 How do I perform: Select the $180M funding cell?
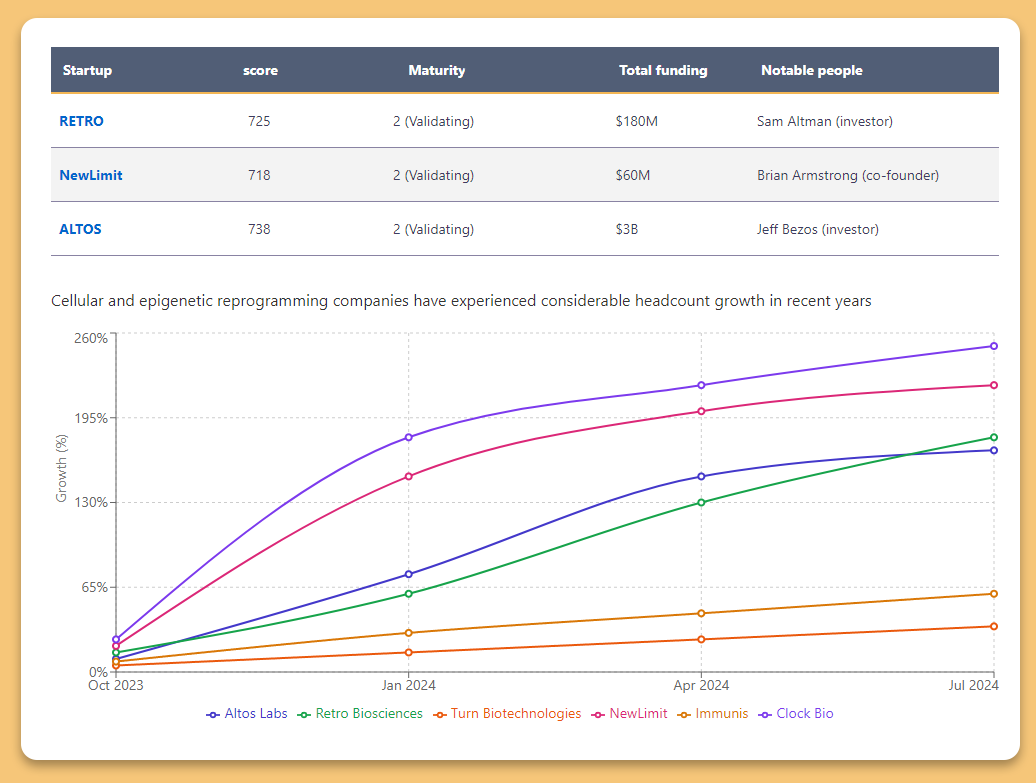pos(636,121)
